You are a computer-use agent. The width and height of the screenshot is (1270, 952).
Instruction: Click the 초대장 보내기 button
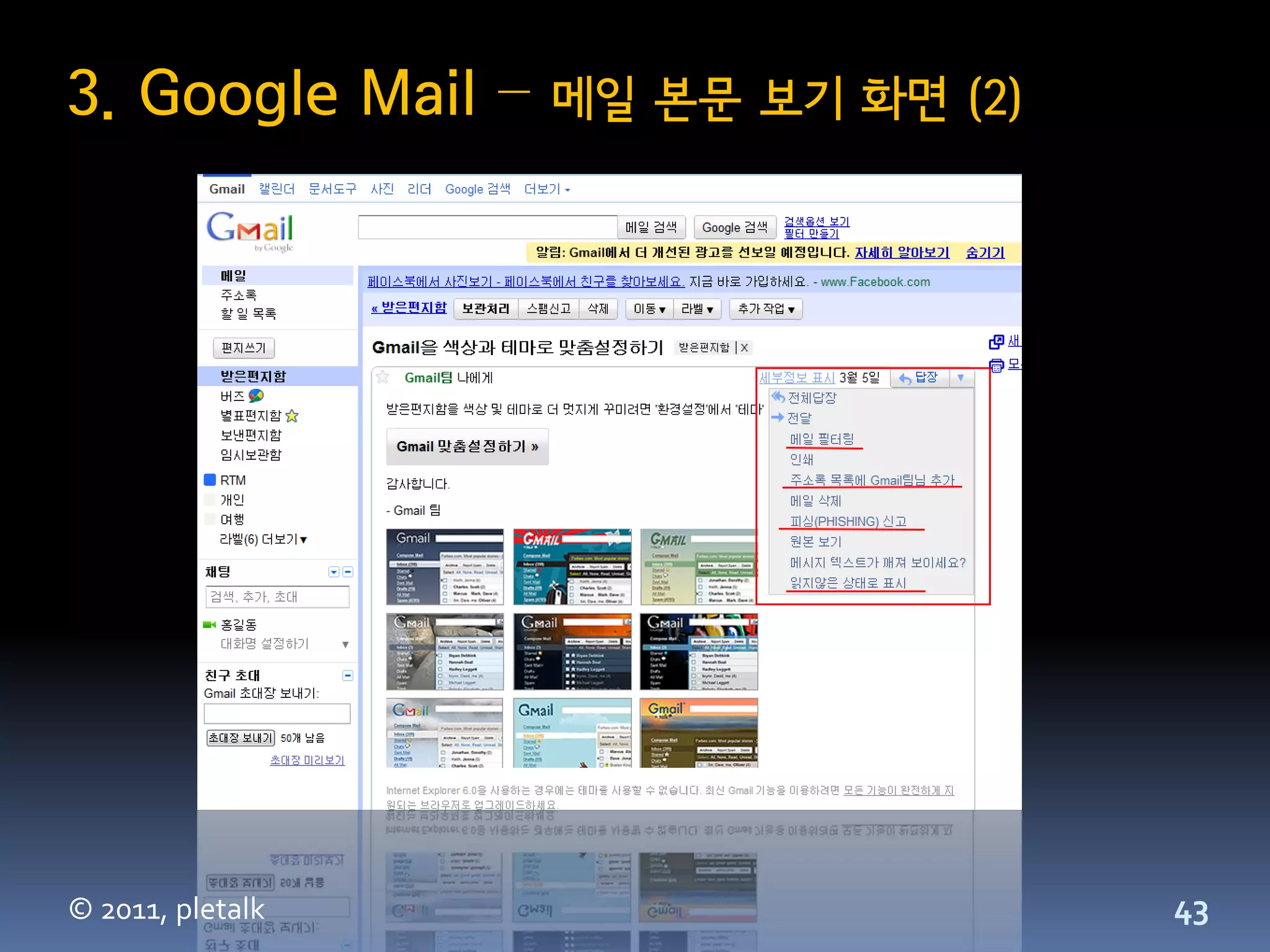click(x=241, y=738)
